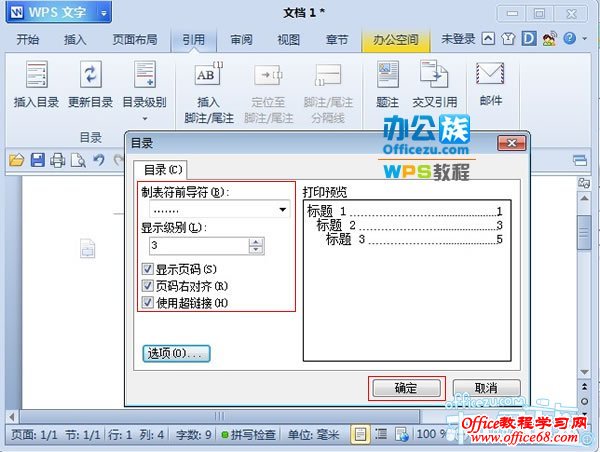
Task: Switch to the 插入 ribbon tab
Action: point(75,39)
